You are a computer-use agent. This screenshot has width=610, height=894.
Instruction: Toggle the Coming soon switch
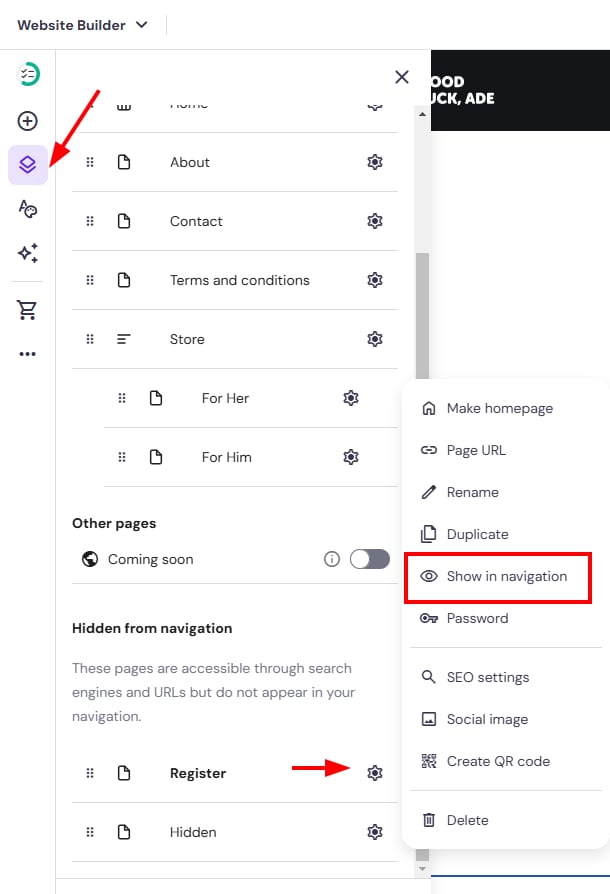point(369,559)
